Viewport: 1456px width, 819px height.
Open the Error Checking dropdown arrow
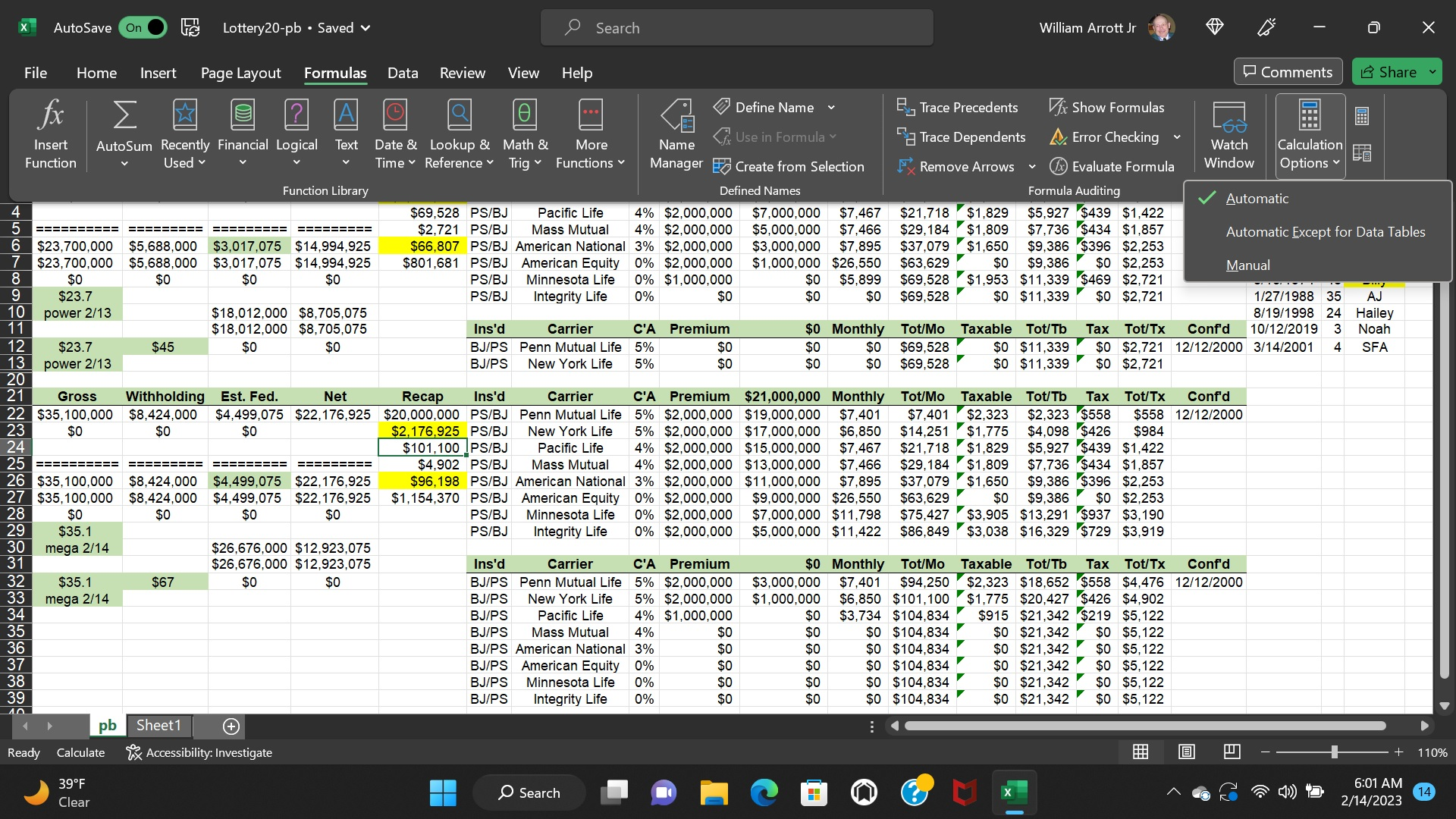click(1177, 137)
